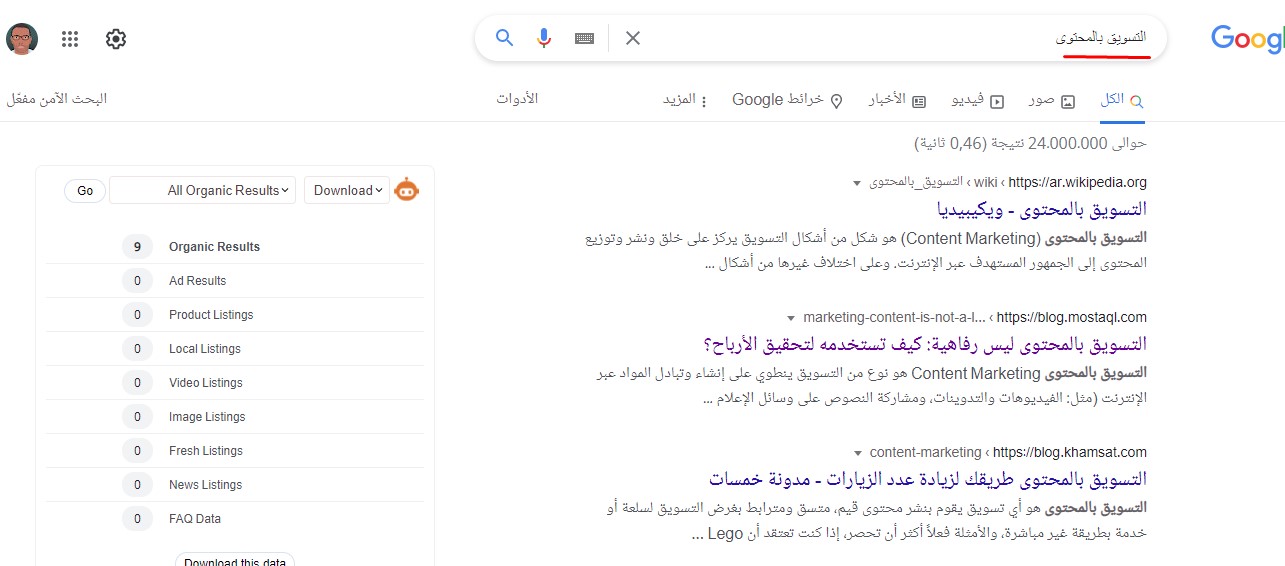This screenshot has width=1285, height=566.
Task: Expand the blog.khamsat.com result options arrow
Action: tap(858, 453)
